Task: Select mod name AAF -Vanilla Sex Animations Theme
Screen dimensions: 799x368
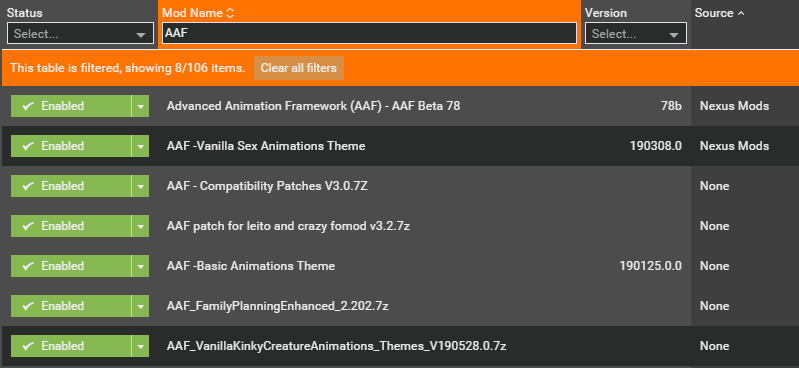Action: (266, 146)
